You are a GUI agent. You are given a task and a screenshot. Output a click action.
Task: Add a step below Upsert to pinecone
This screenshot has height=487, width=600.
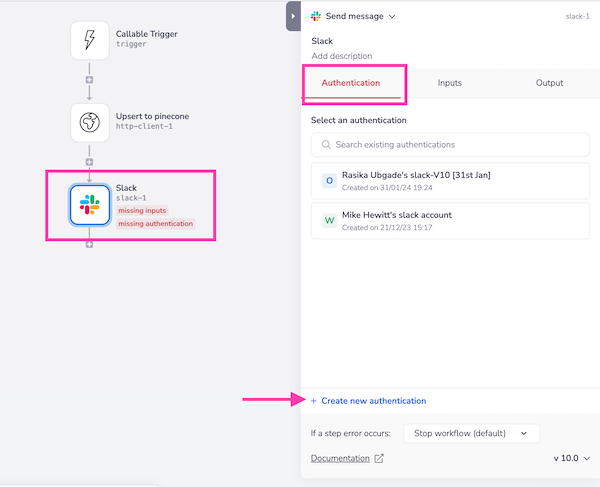coord(89,162)
